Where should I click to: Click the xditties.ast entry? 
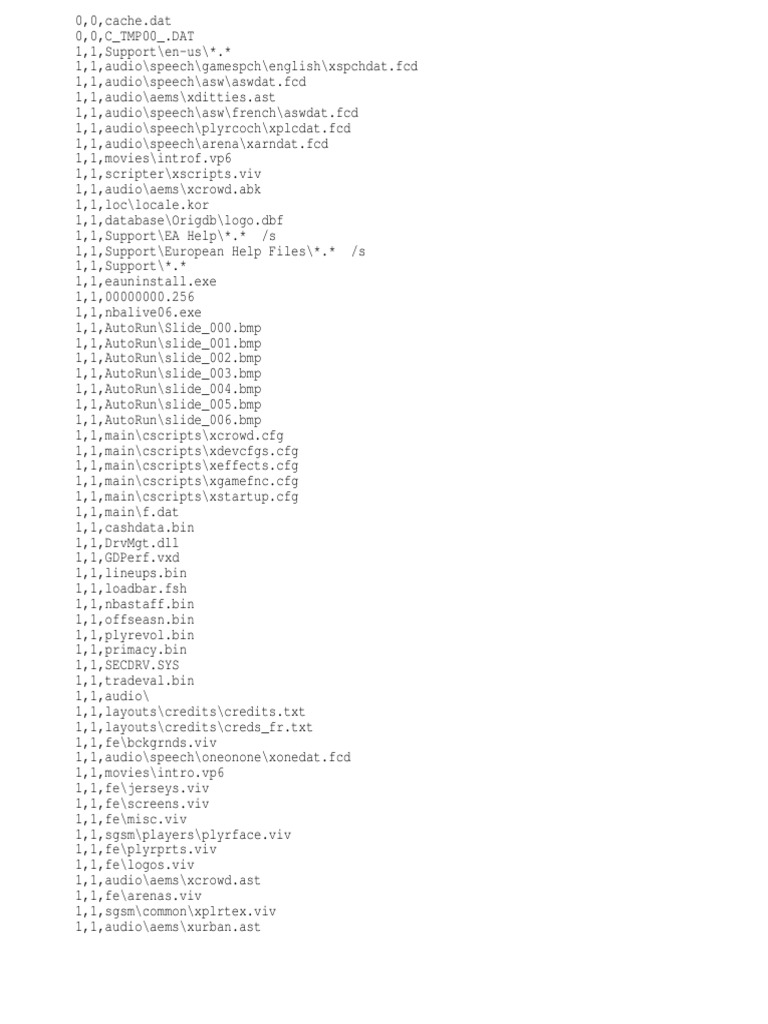(x=175, y=97)
